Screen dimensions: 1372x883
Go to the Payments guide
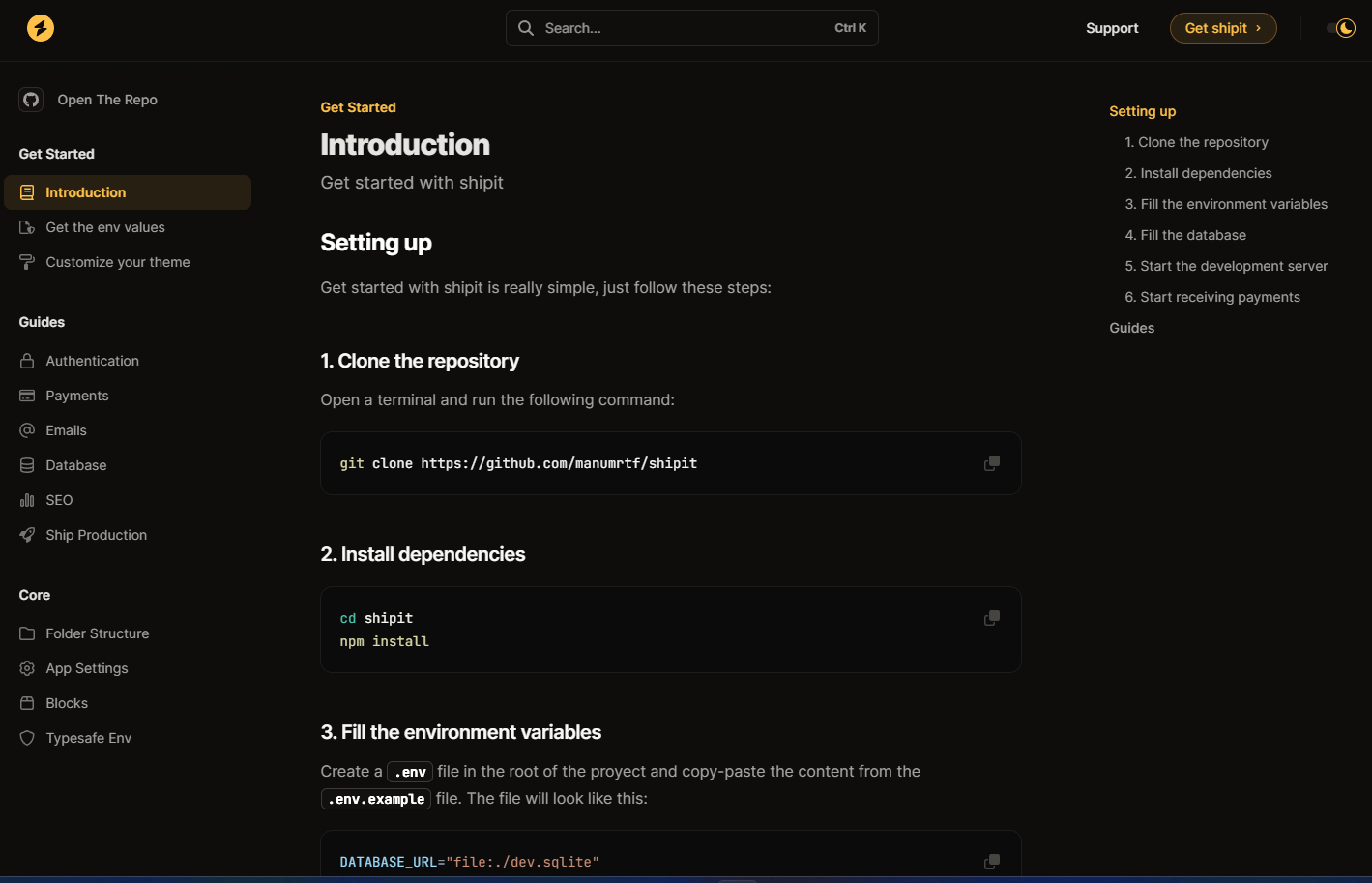click(x=77, y=396)
